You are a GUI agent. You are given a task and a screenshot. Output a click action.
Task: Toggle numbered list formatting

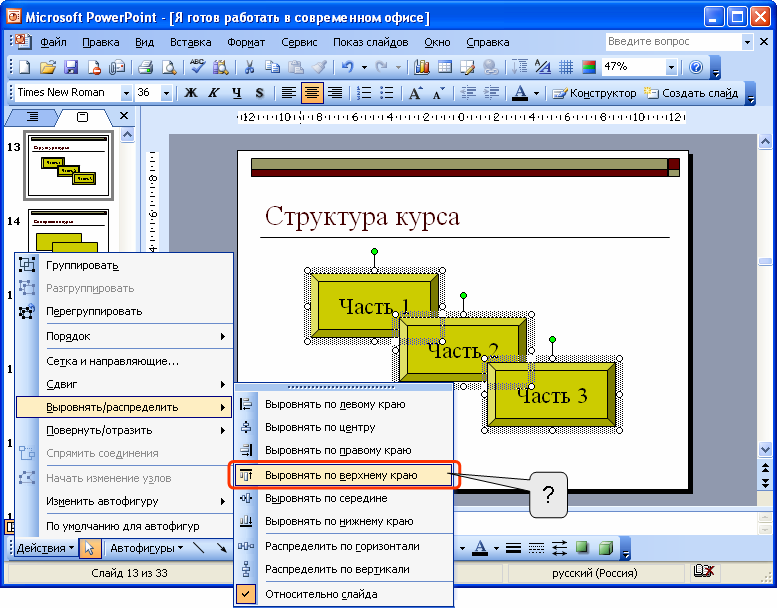[364, 93]
